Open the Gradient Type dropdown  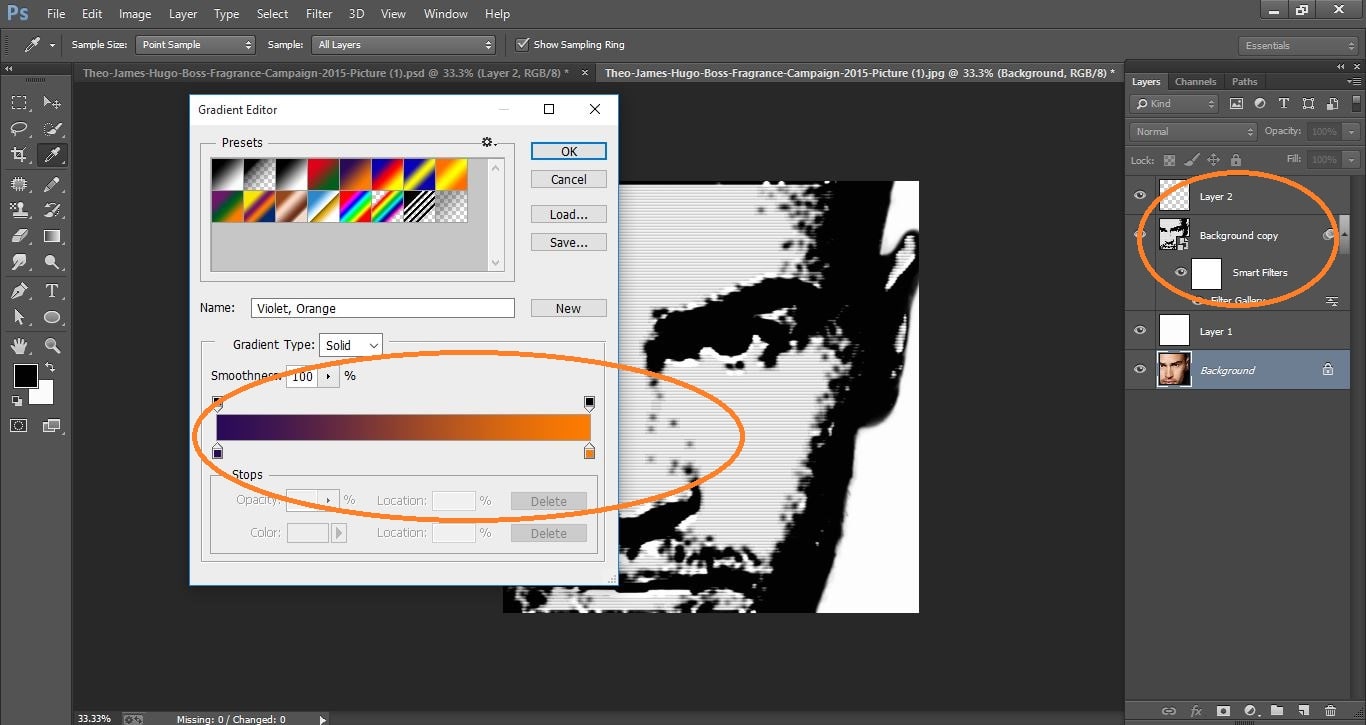pyautogui.click(x=350, y=344)
